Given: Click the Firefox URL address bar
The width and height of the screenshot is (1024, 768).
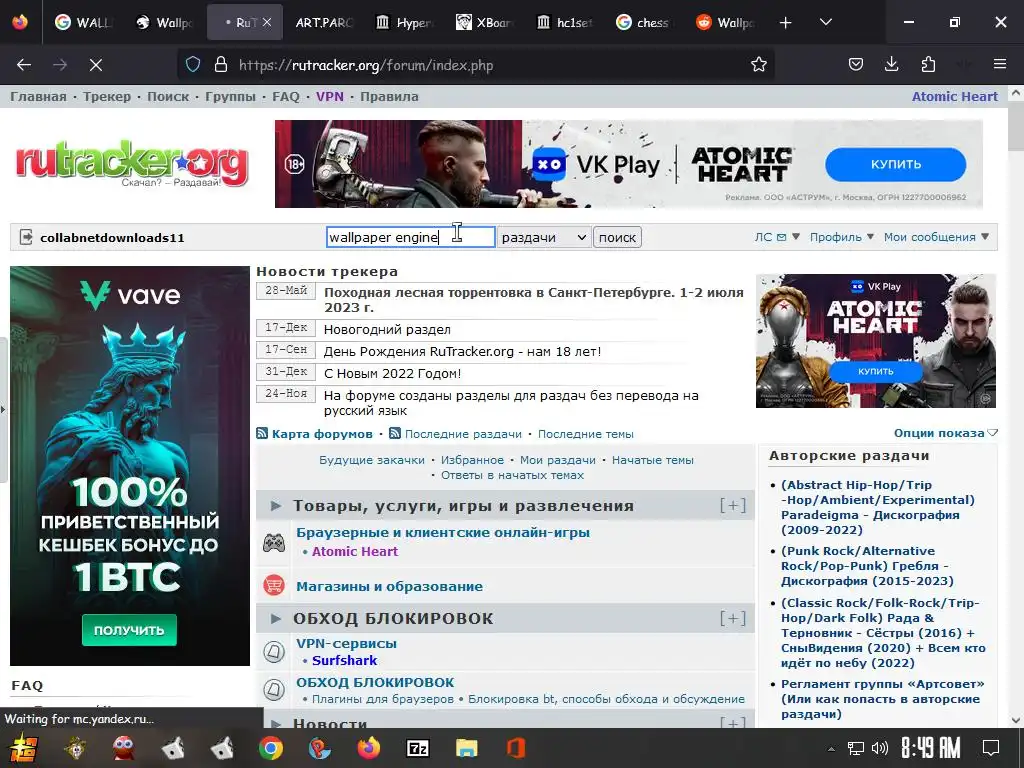Looking at the screenshot, I should pyautogui.click(x=477, y=65).
